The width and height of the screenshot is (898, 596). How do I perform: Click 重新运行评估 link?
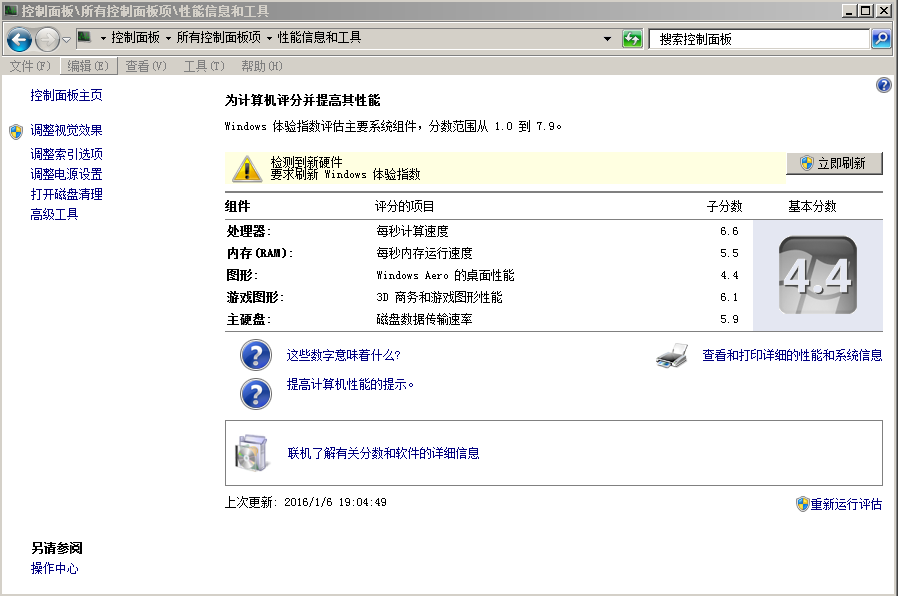pyautogui.click(x=846, y=504)
